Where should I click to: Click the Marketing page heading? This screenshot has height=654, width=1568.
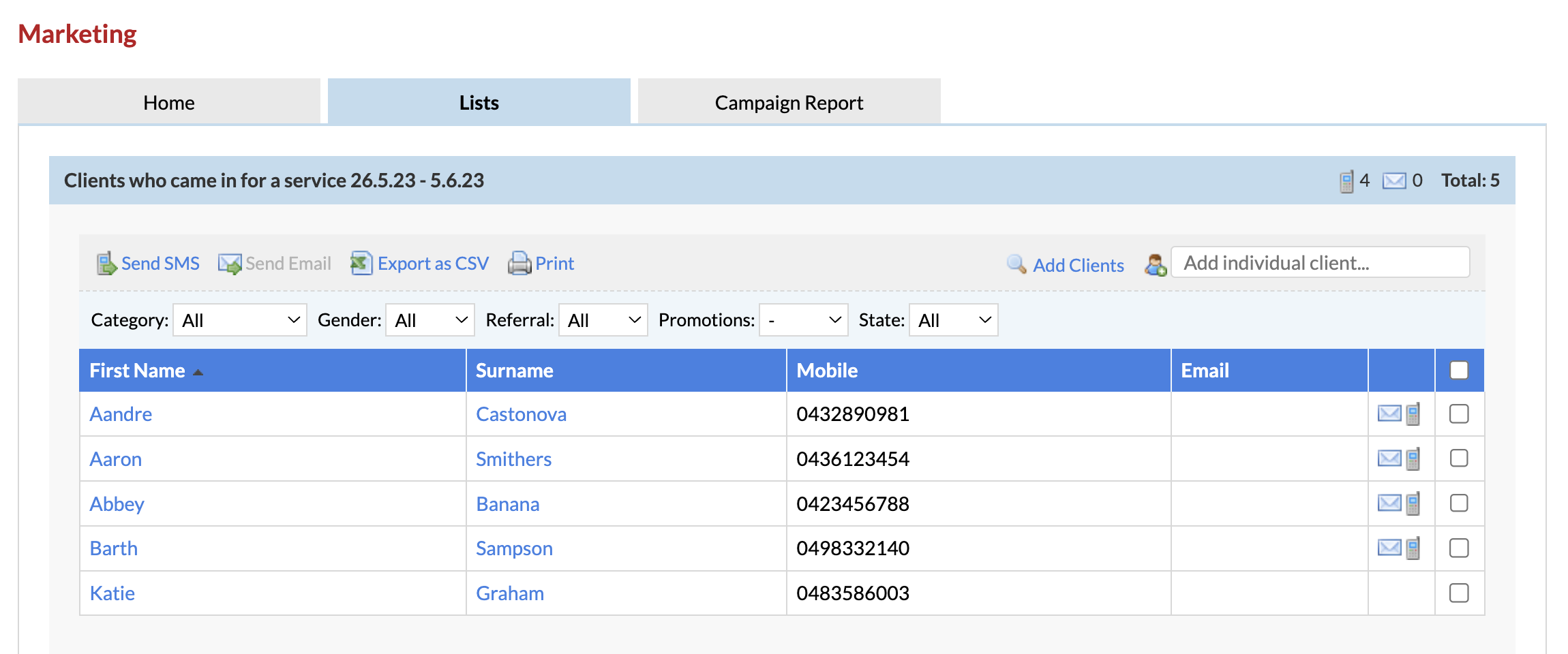pyautogui.click(x=78, y=34)
